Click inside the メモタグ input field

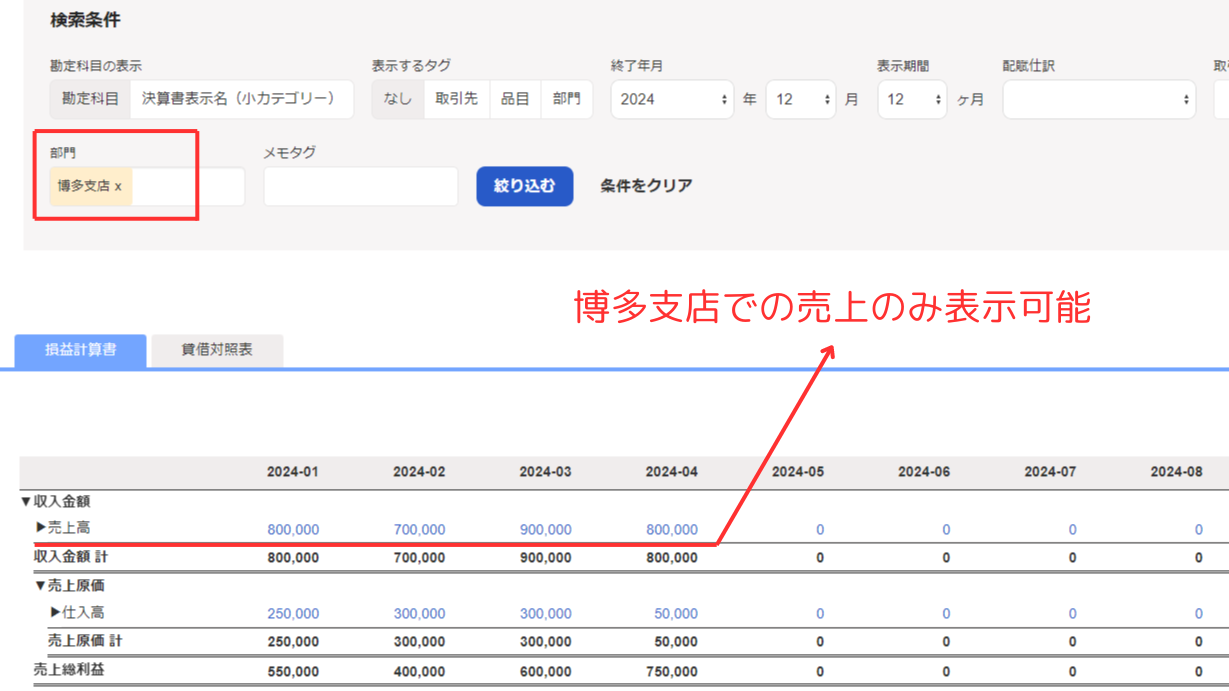(361, 187)
